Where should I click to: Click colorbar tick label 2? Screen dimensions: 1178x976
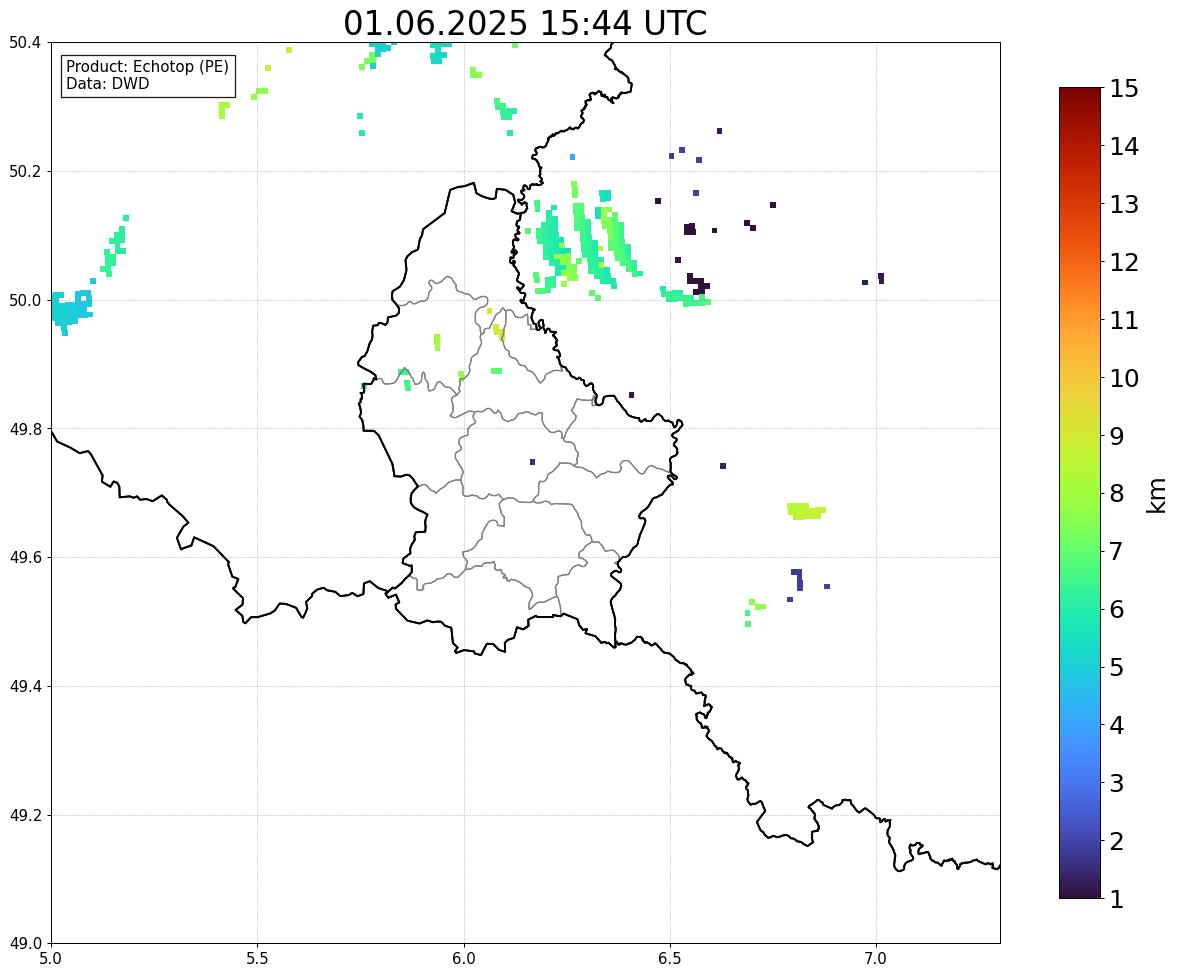coord(1117,841)
